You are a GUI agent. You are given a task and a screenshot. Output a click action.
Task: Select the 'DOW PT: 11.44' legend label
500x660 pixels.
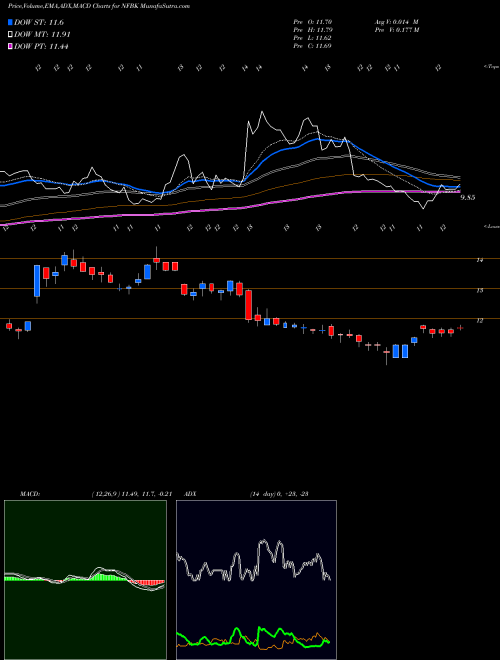click(41, 46)
